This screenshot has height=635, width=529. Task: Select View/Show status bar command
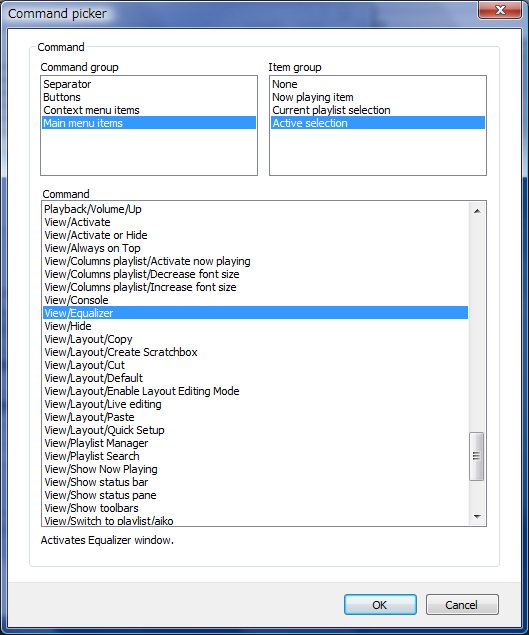(255, 482)
